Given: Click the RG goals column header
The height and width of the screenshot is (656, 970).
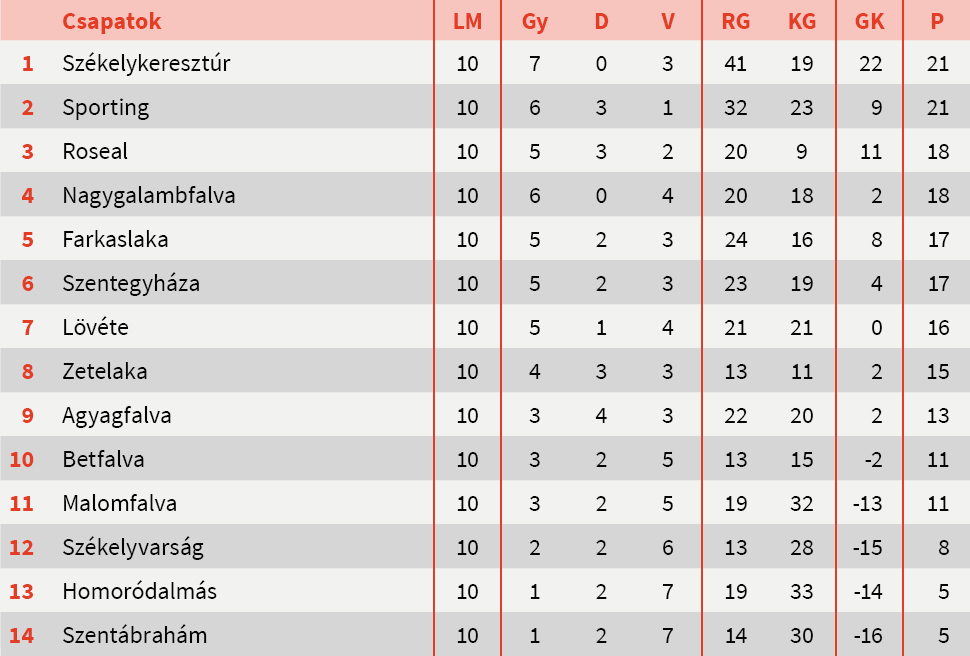Looking at the screenshot, I should (x=735, y=21).
